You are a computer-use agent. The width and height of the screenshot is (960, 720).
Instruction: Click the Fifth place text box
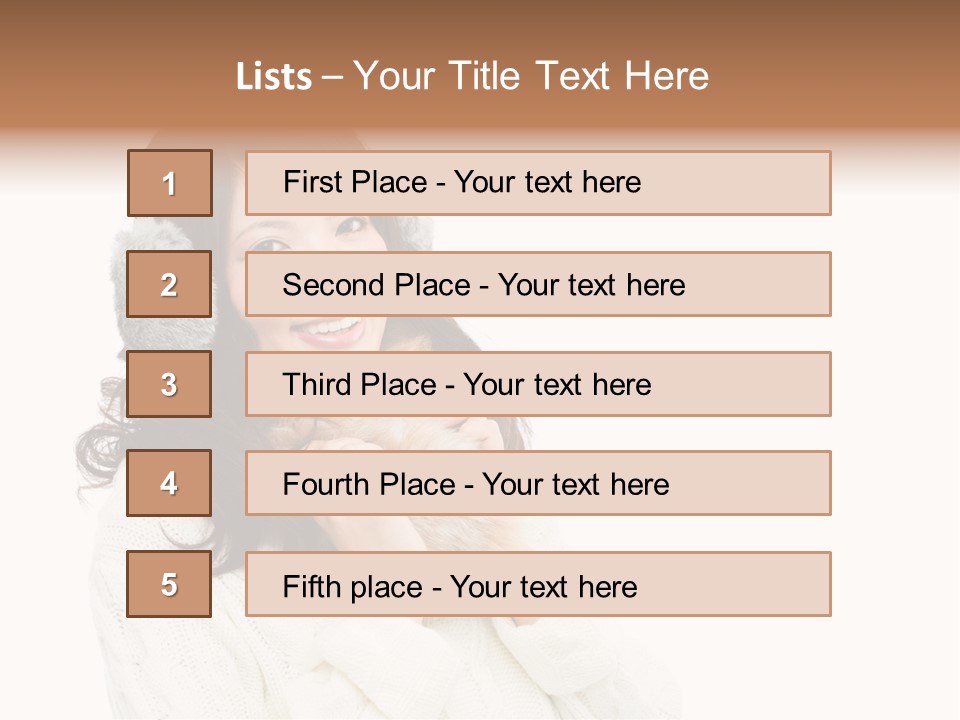[x=538, y=584]
